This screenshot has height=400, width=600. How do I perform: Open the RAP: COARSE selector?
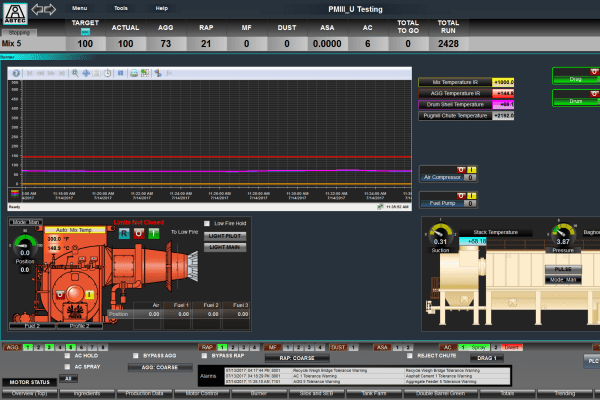297,358
